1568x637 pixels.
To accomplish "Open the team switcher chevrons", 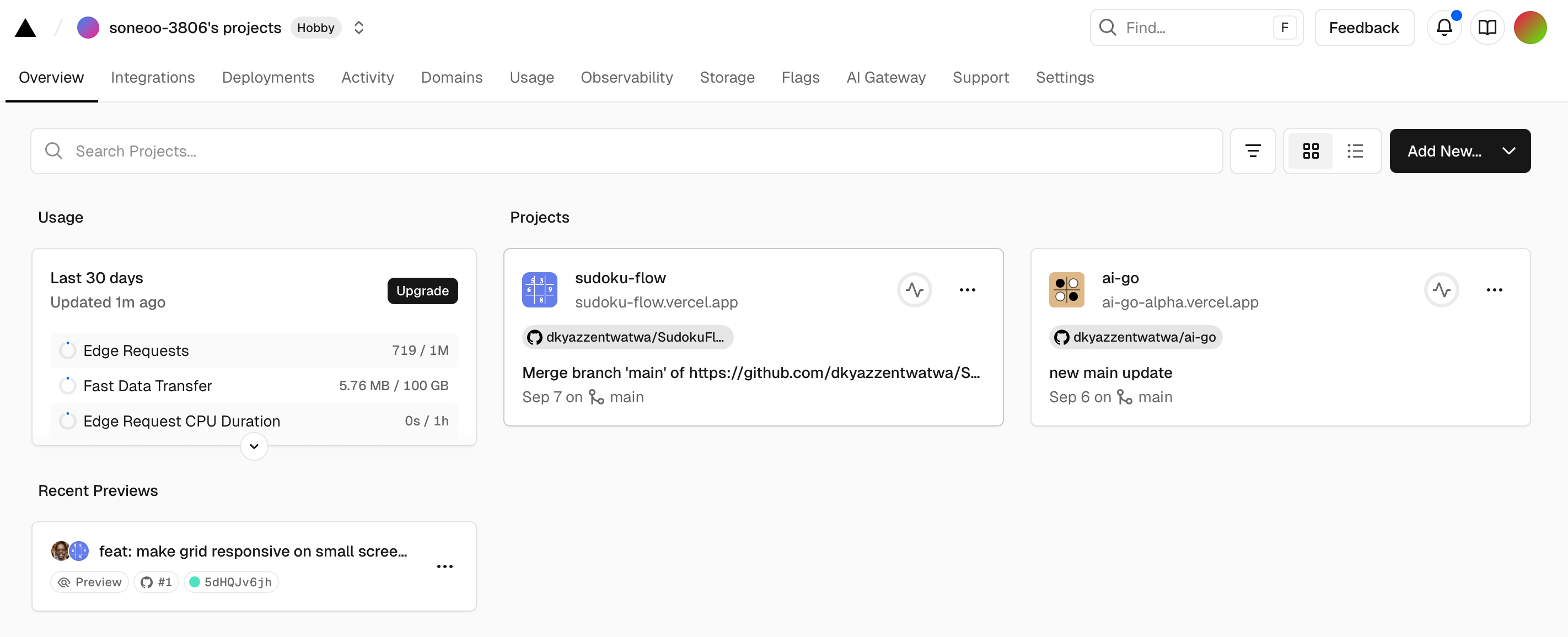I will tap(358, 28).
